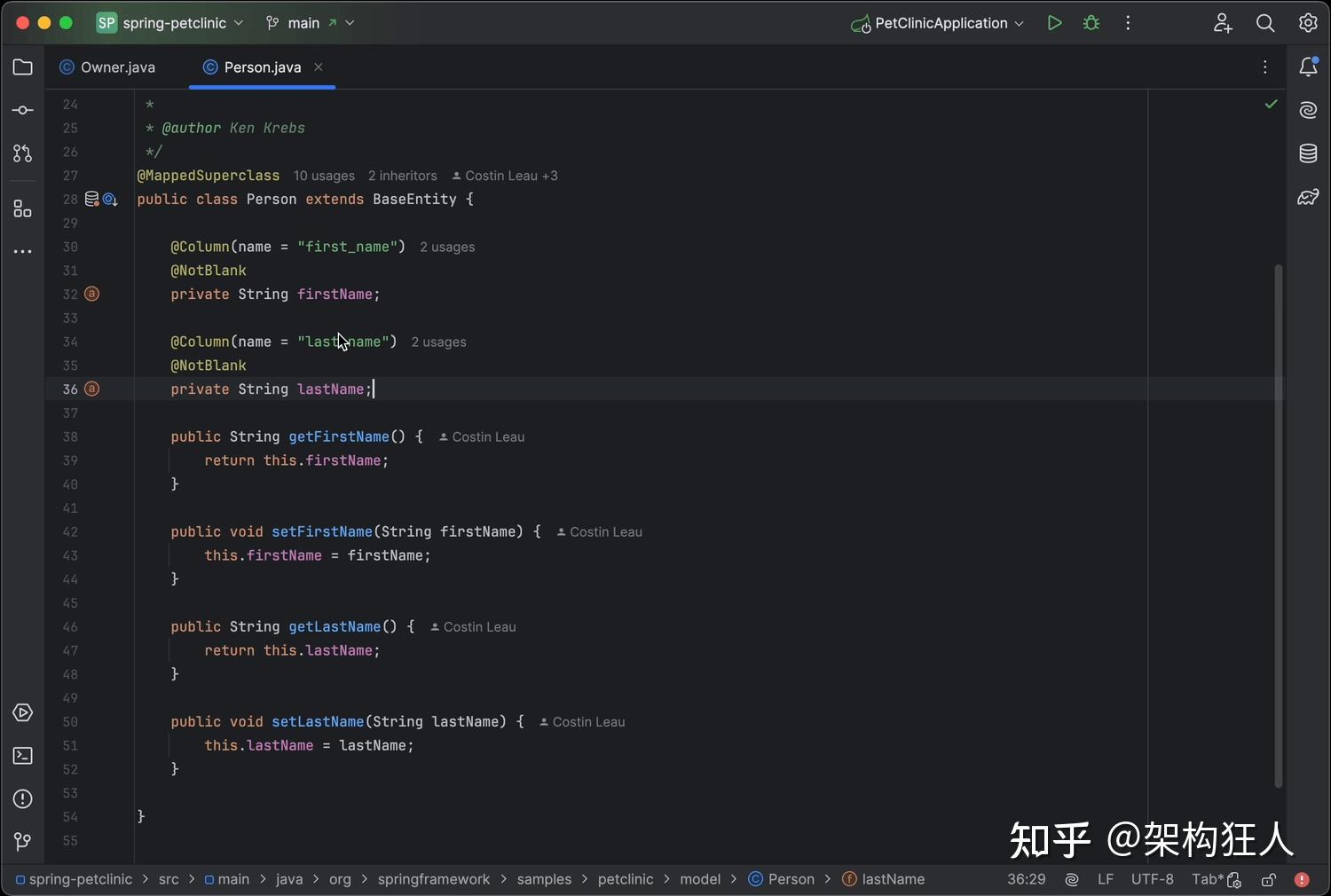Open the PetClinicApplication run configuration dropdown
Image resolution: width=1331 pixels, height=896 pixels.
coord(937,23)
